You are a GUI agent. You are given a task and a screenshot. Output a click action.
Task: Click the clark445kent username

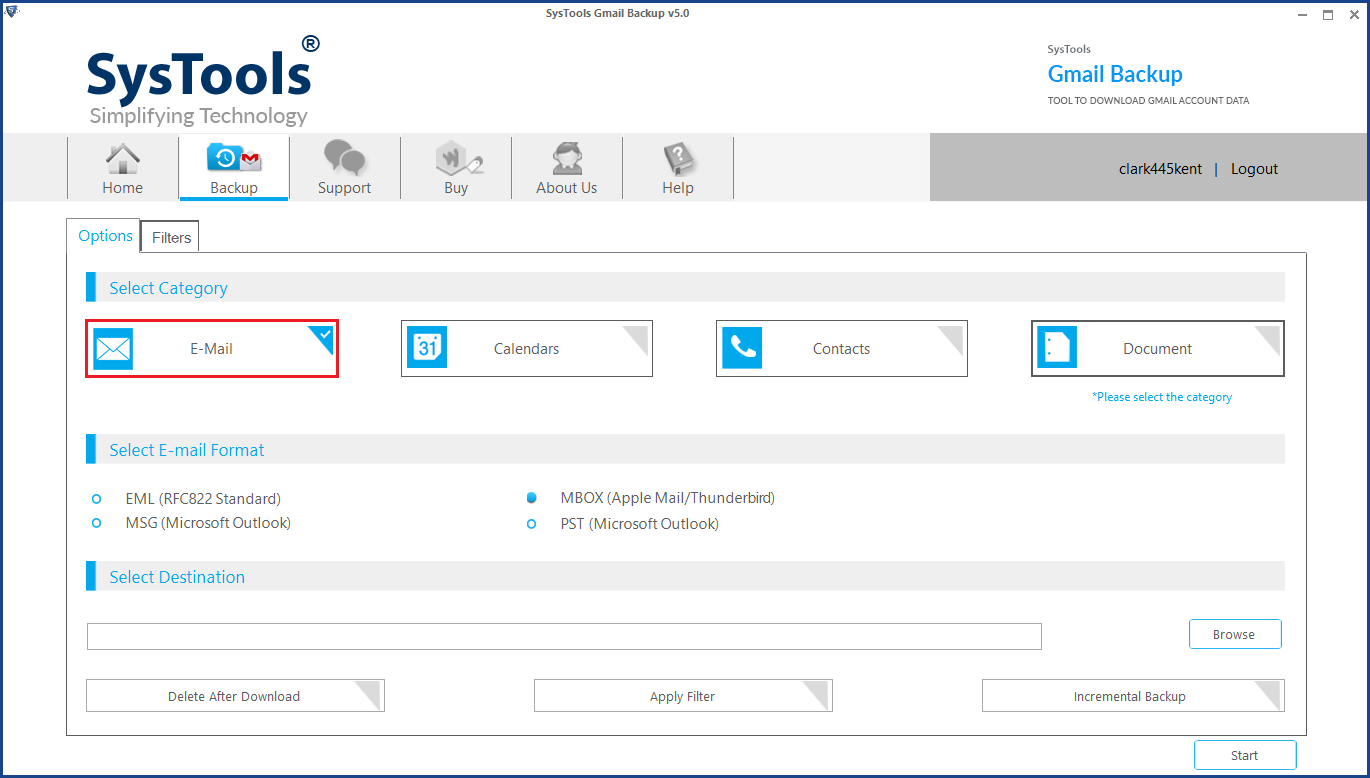tap(1160, 169)
